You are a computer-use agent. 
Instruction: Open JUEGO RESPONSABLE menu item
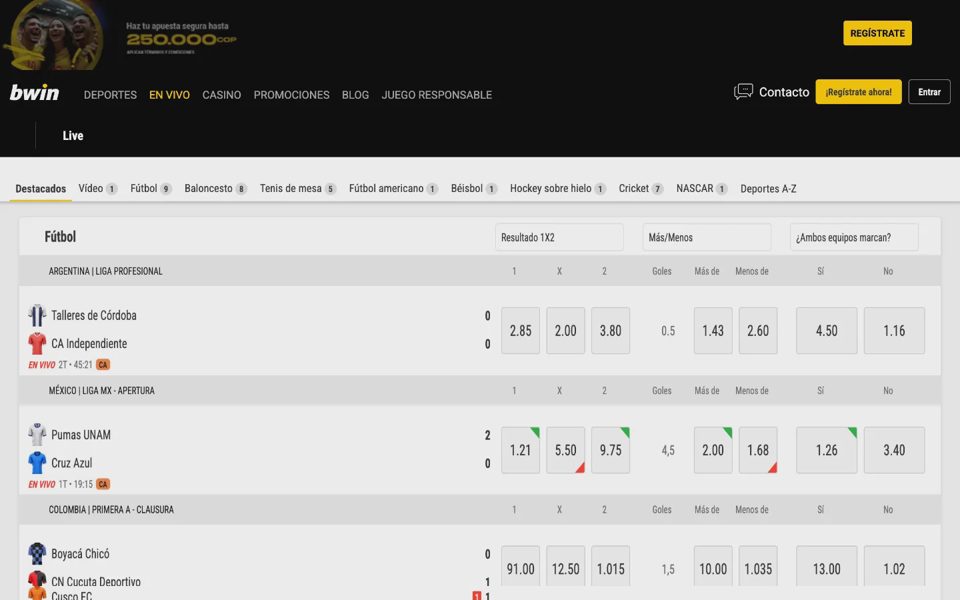point(437,95)
